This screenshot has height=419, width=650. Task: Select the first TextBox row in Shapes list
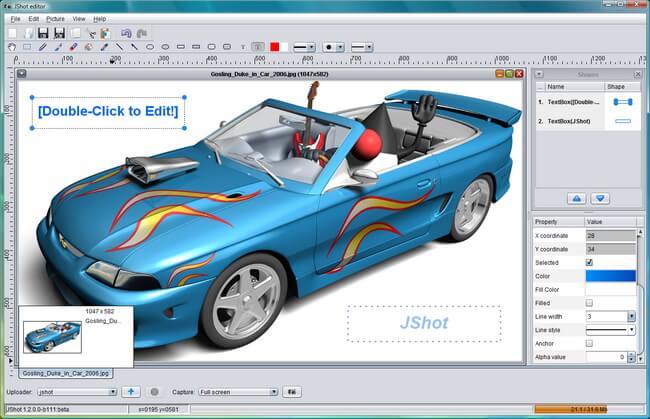pyautogui.click(x=588, y=102)
